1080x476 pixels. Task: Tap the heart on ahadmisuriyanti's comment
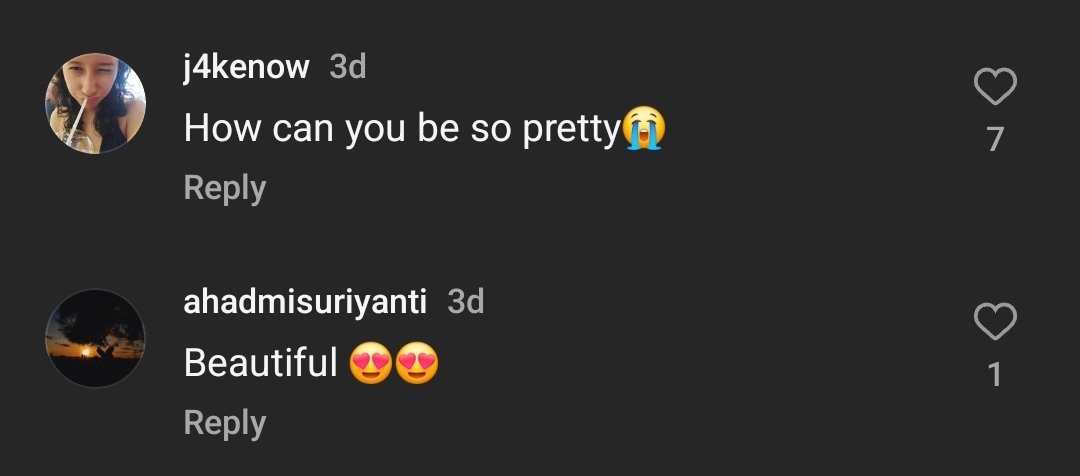[994, 323]
